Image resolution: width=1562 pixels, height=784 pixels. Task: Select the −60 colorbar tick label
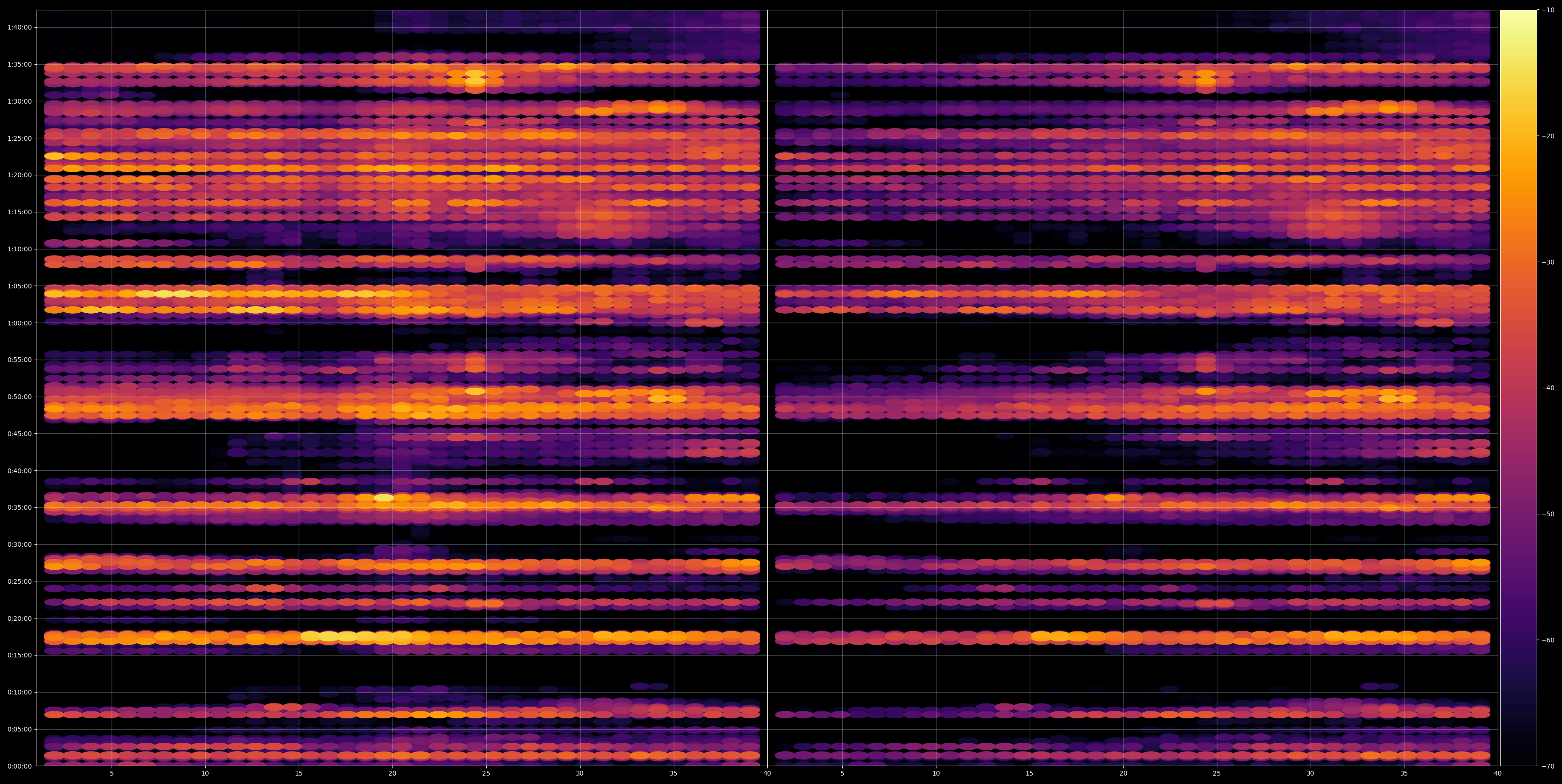(x=1548, y=640)
